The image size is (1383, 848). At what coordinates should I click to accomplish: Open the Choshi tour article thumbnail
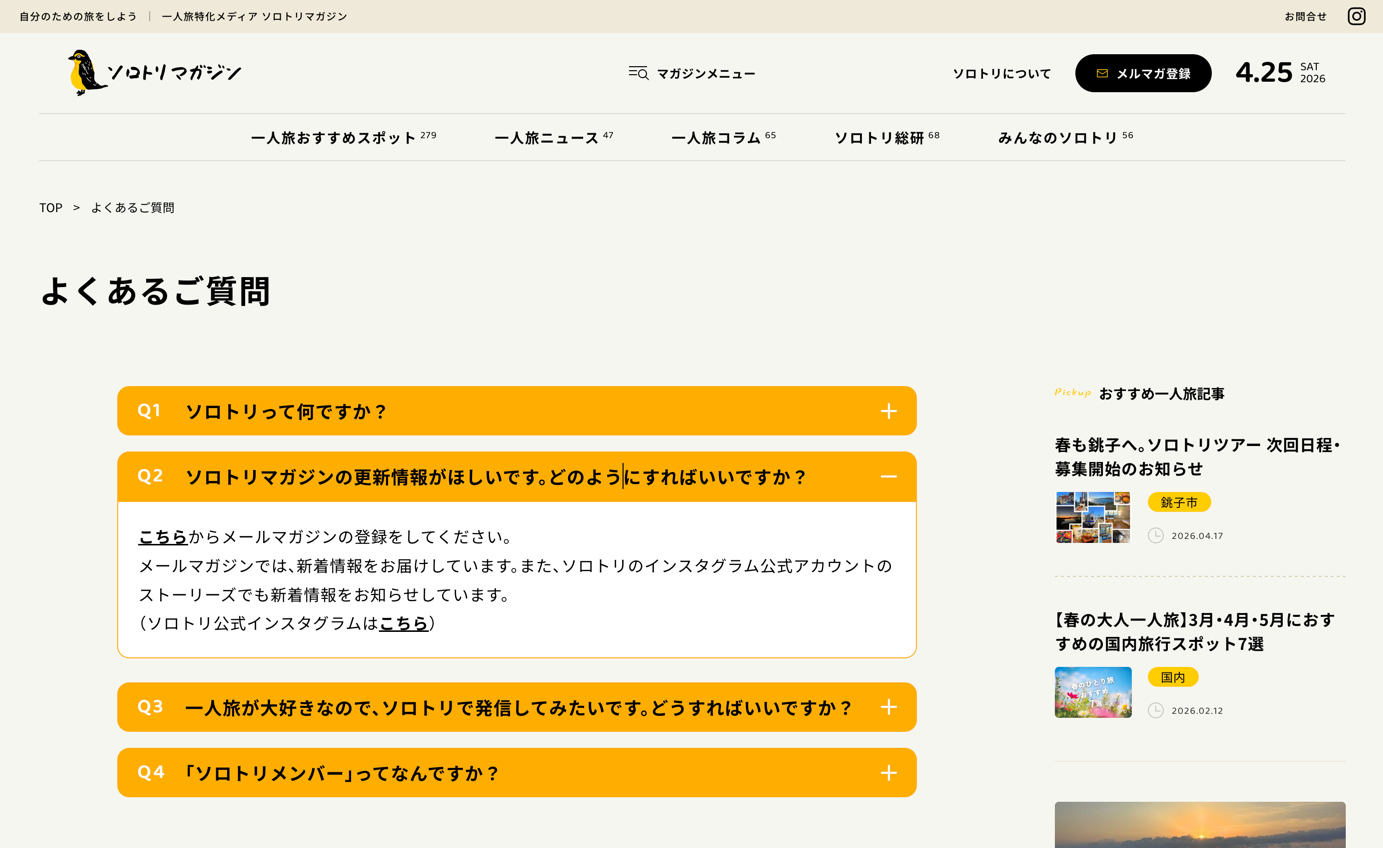tap(1093, 517)
